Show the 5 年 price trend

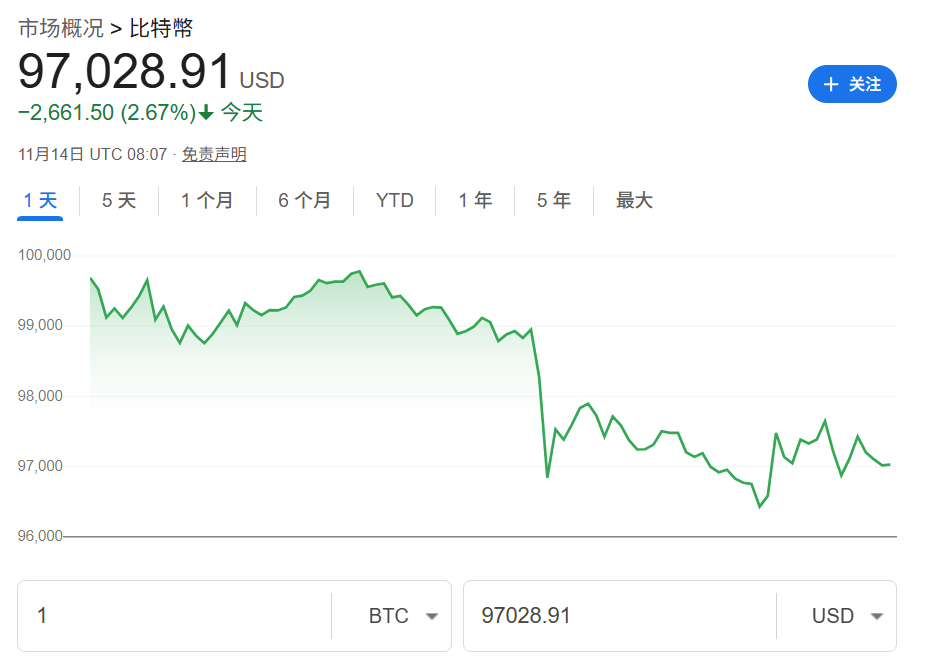pos(553,200)
